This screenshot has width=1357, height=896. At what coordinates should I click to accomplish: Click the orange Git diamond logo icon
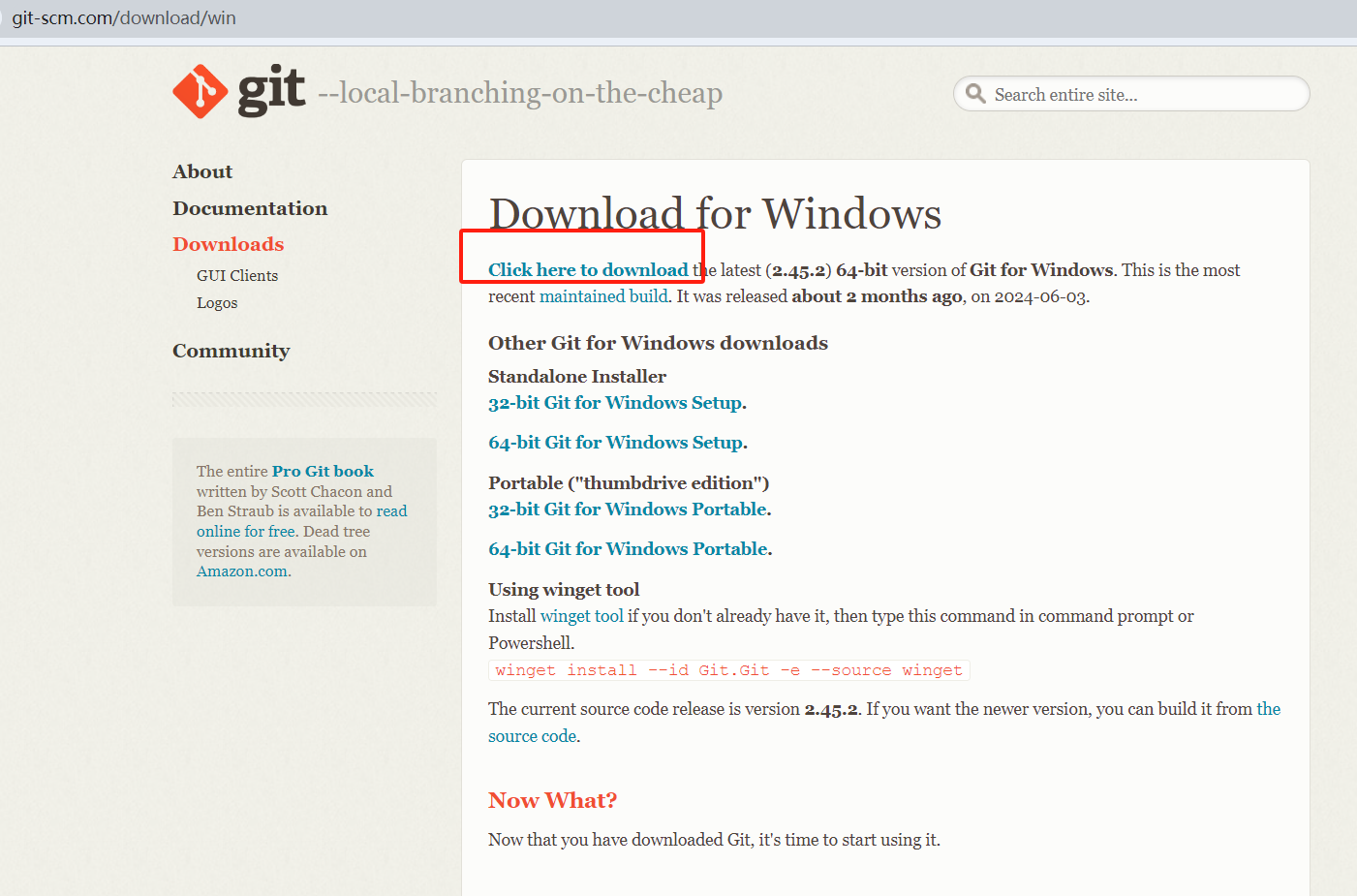(x=200, y=92)
